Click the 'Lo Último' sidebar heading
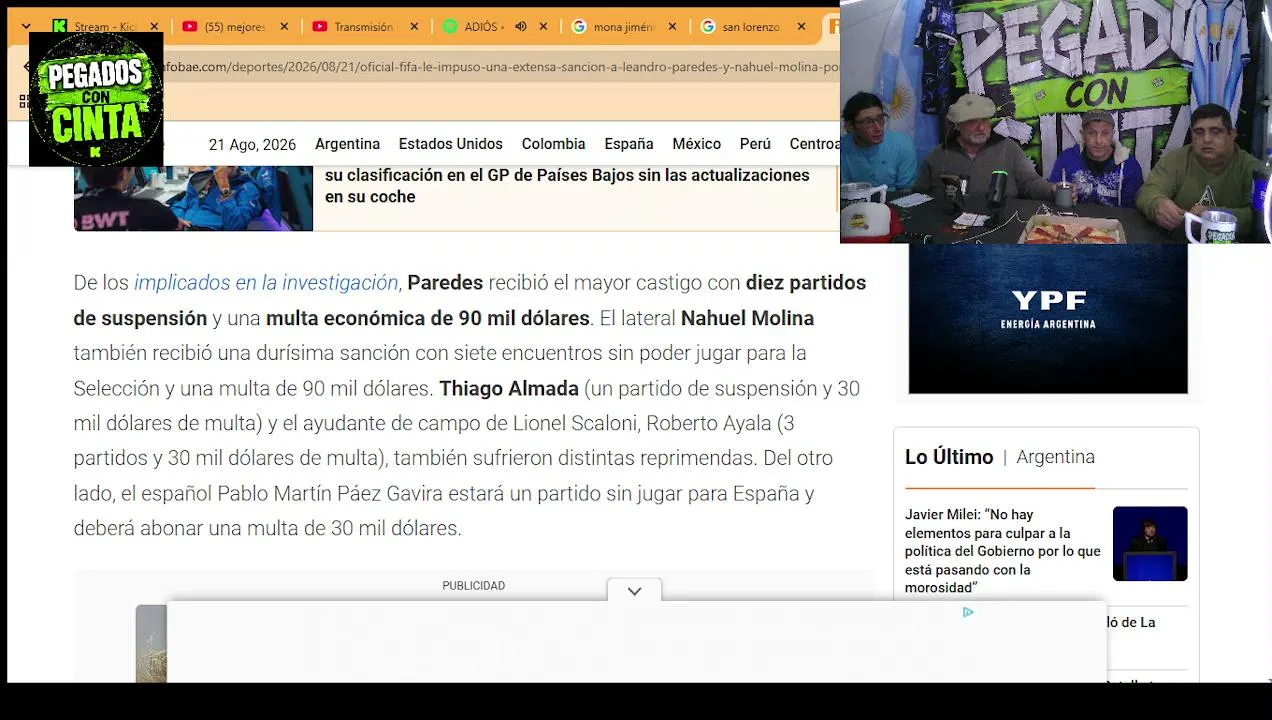 click(949, 457)
